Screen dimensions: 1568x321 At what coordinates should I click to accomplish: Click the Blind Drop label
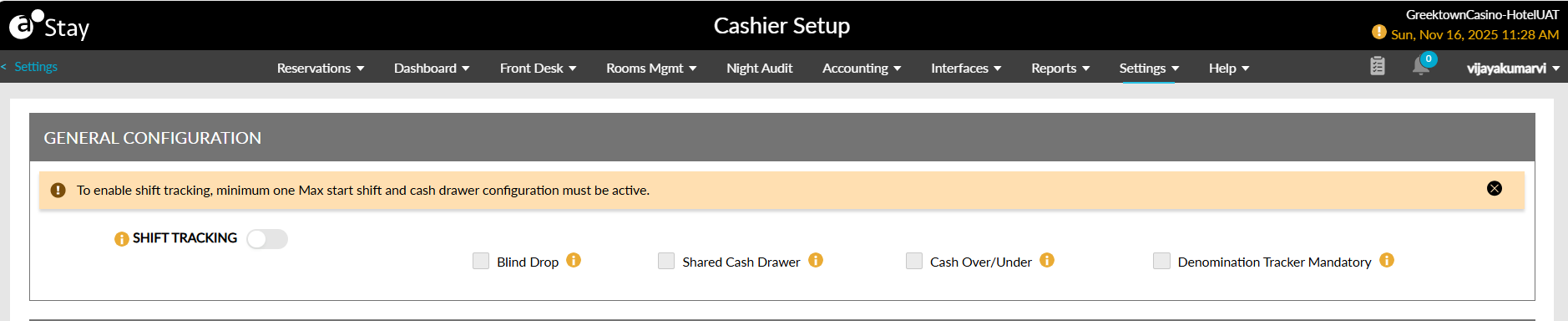(528, 262)
